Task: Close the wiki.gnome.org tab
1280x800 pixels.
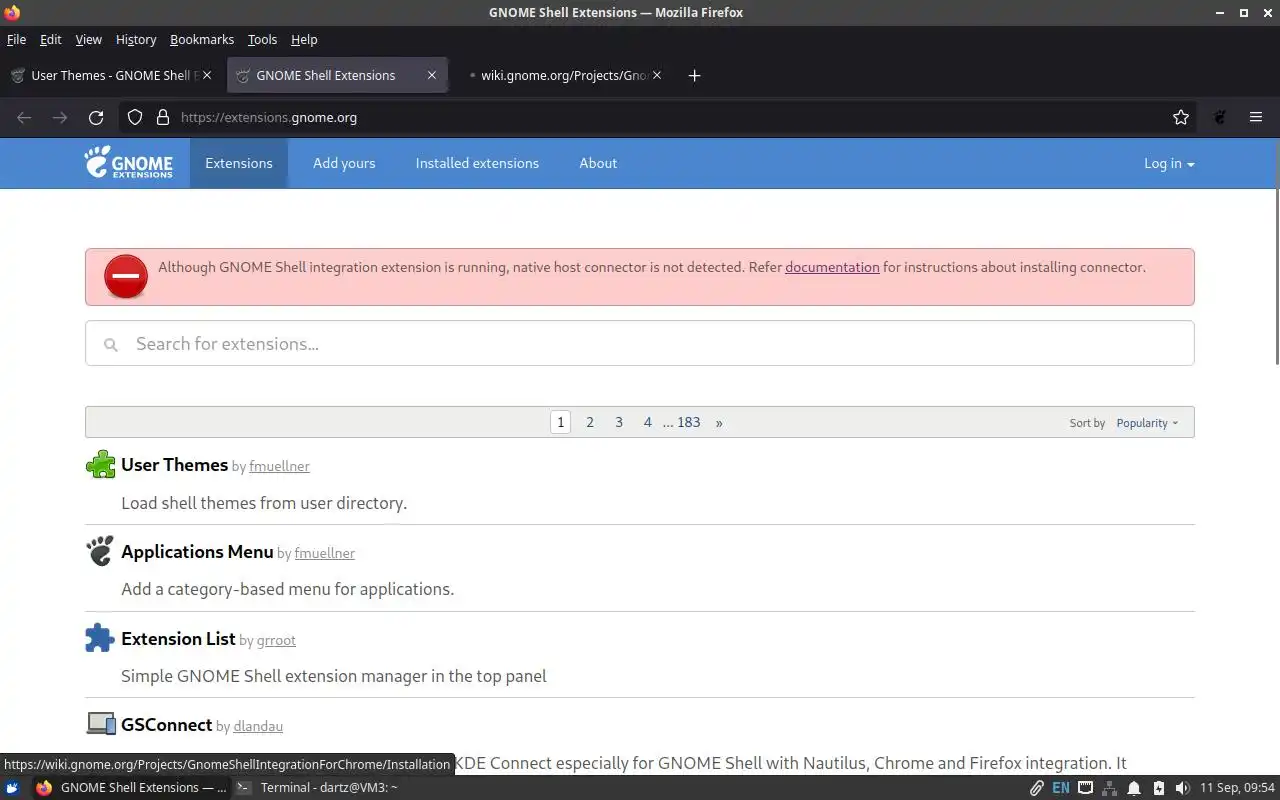Action: [657, 75]
